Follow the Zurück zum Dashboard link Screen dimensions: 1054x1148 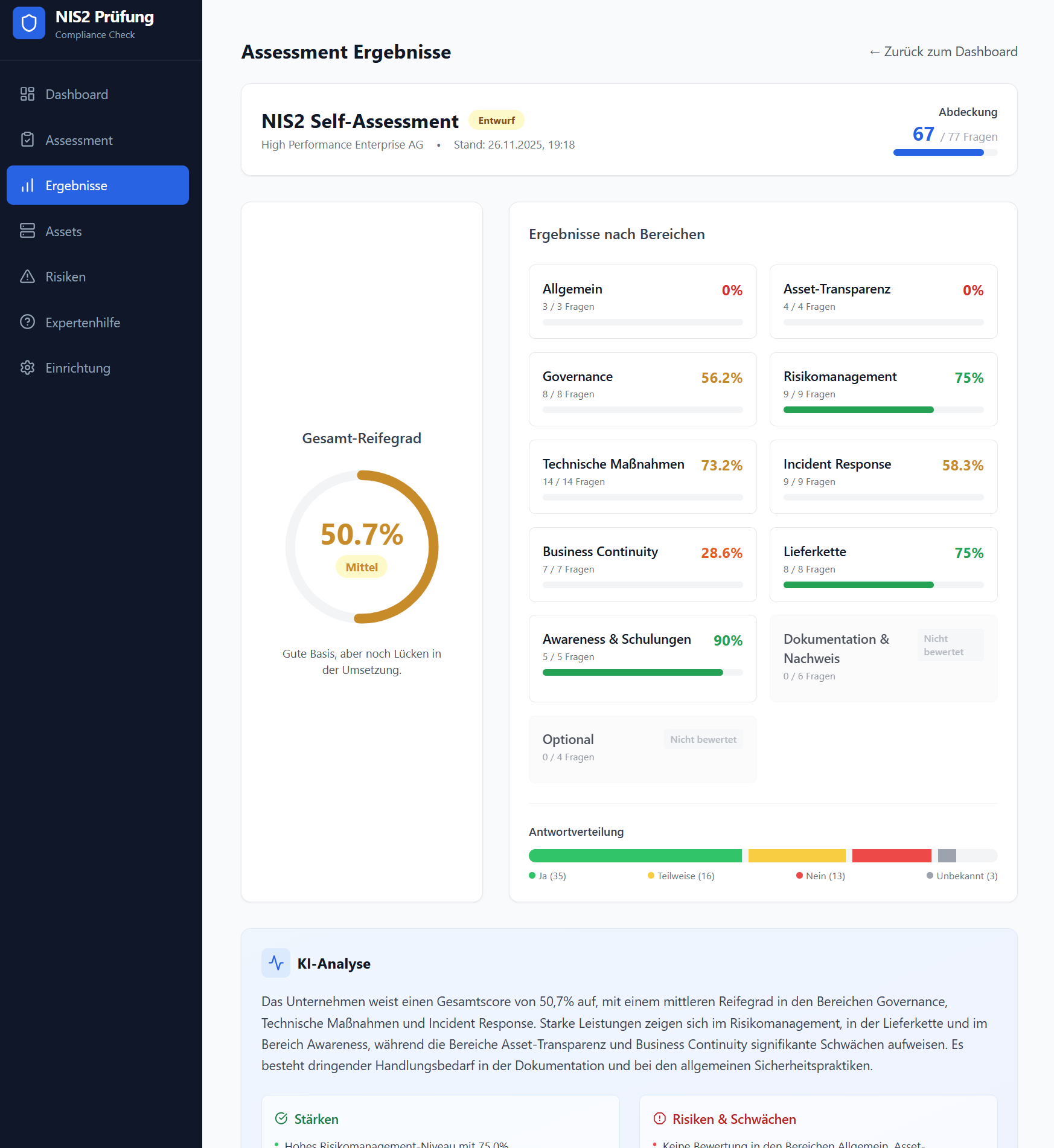(x=942, y=52)
